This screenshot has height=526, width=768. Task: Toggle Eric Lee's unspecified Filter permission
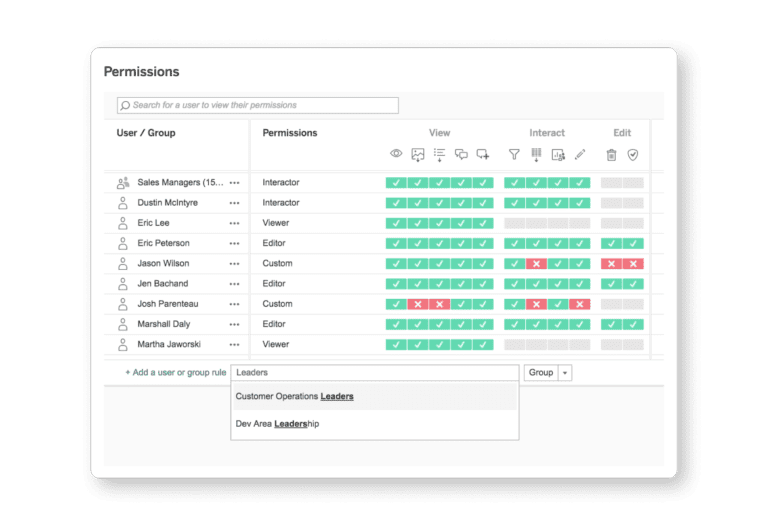(x=514, y=223)
